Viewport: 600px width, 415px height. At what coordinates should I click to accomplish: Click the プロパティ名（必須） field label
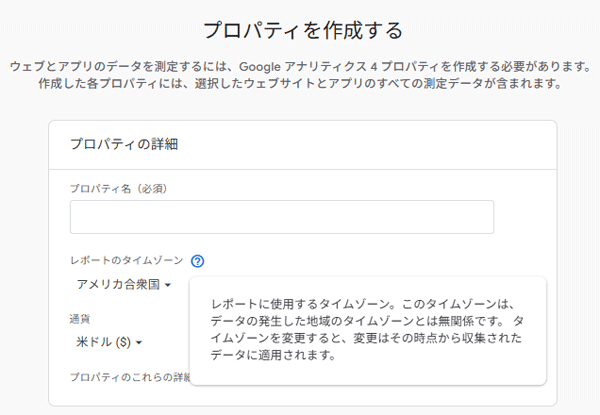(x=117, y=189)
